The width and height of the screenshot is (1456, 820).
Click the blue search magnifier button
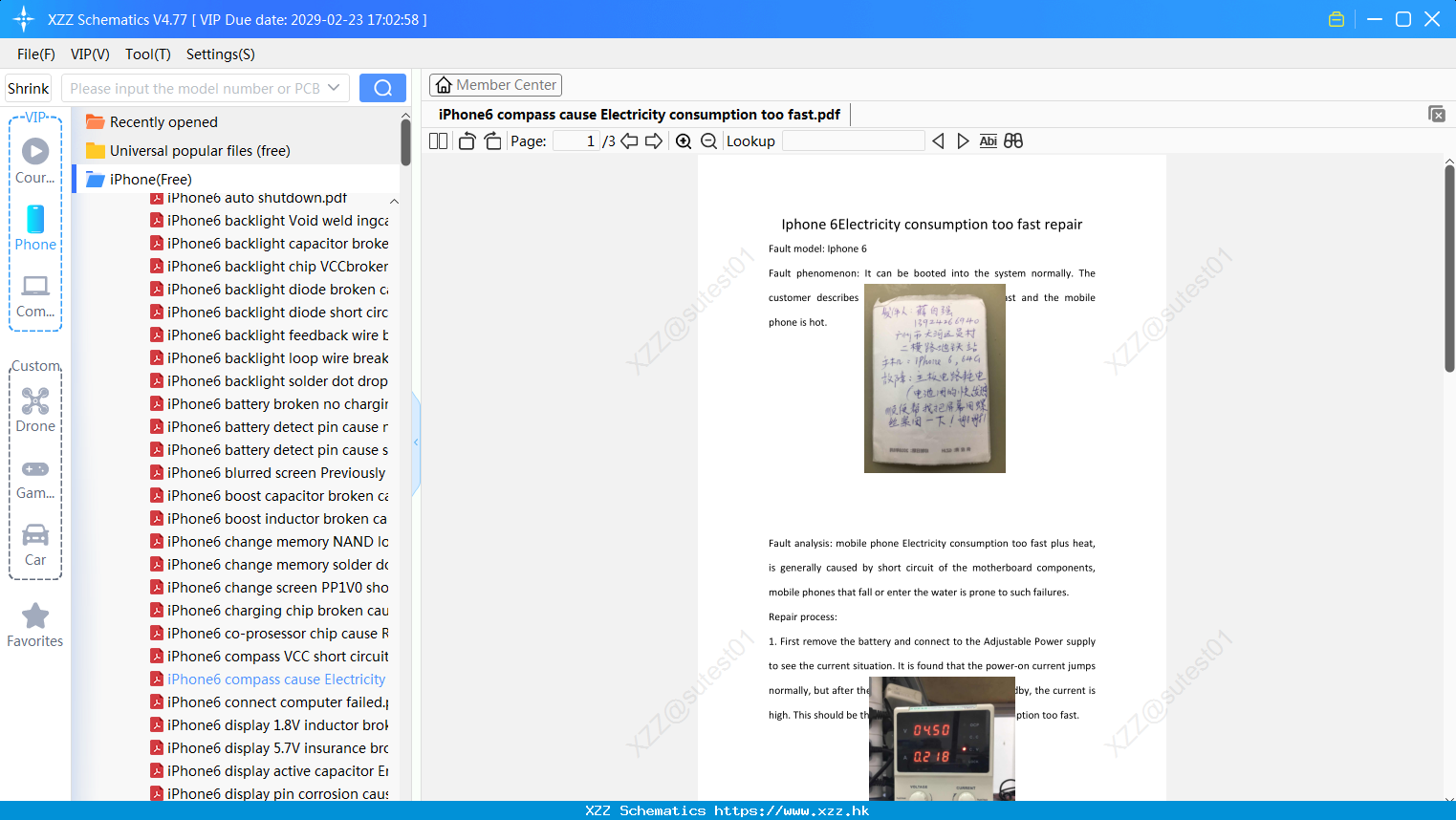point(382,88)
